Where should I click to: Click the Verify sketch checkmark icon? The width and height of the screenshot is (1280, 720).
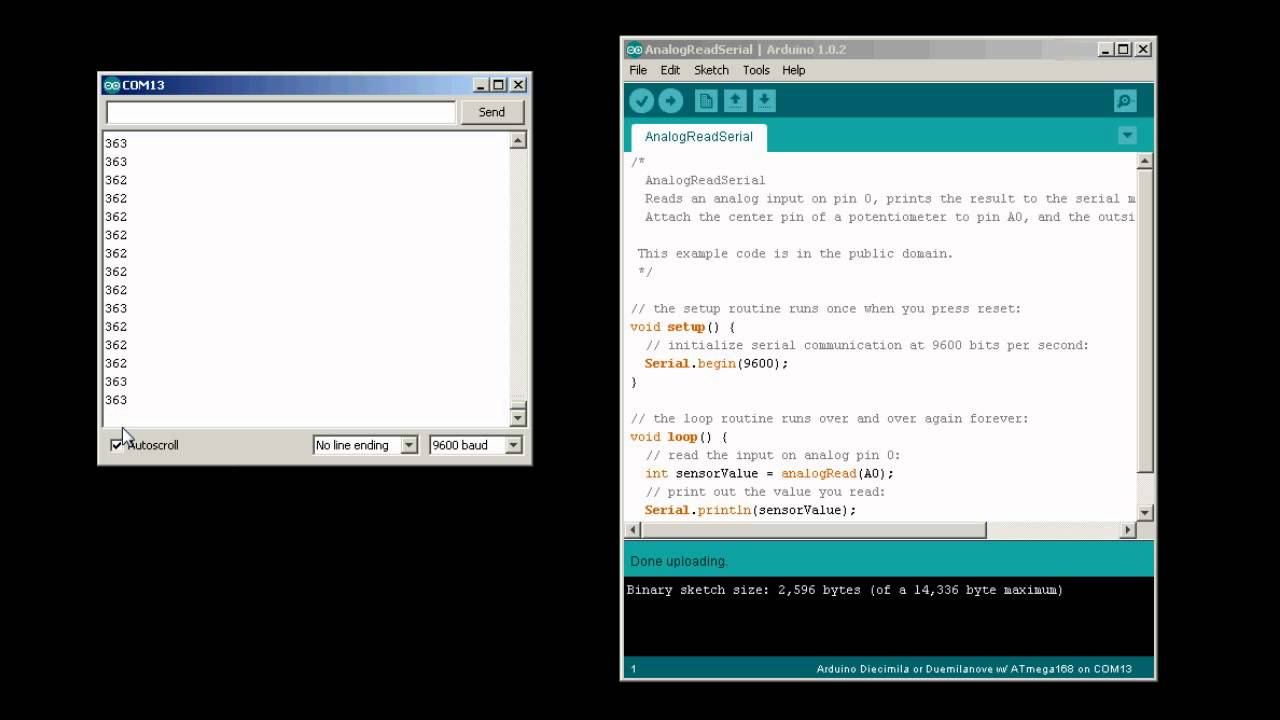tap(642, 101)
